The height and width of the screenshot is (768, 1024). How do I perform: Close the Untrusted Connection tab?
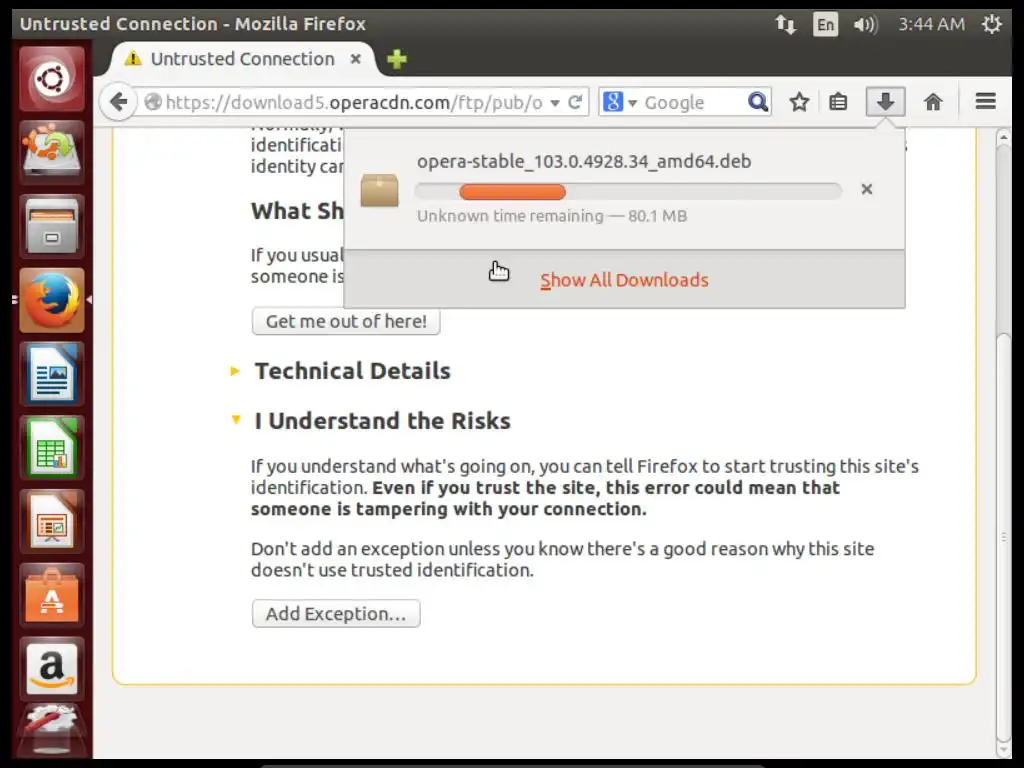tap(356, 59)
